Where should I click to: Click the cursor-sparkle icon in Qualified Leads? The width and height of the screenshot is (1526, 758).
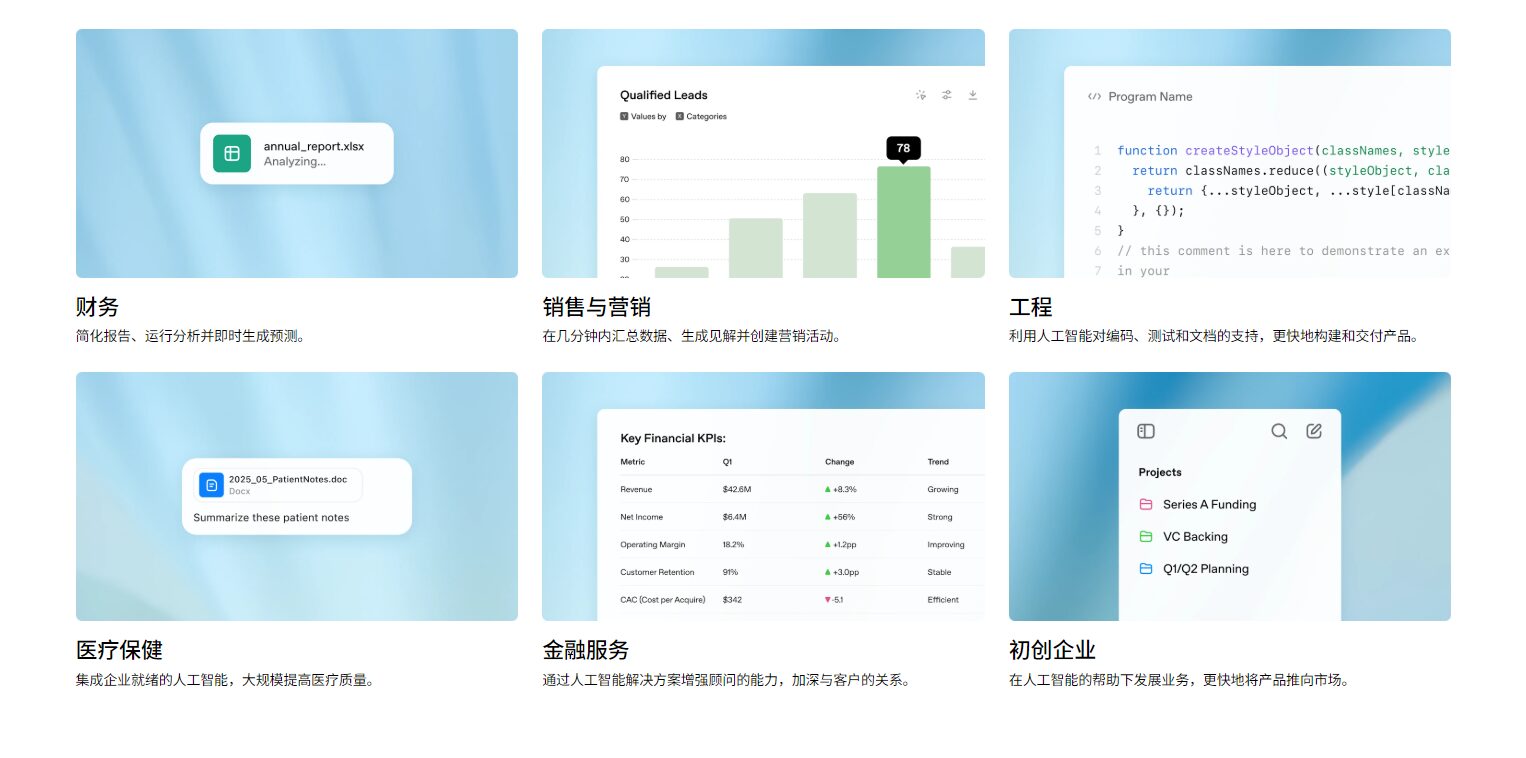(921, 95)
